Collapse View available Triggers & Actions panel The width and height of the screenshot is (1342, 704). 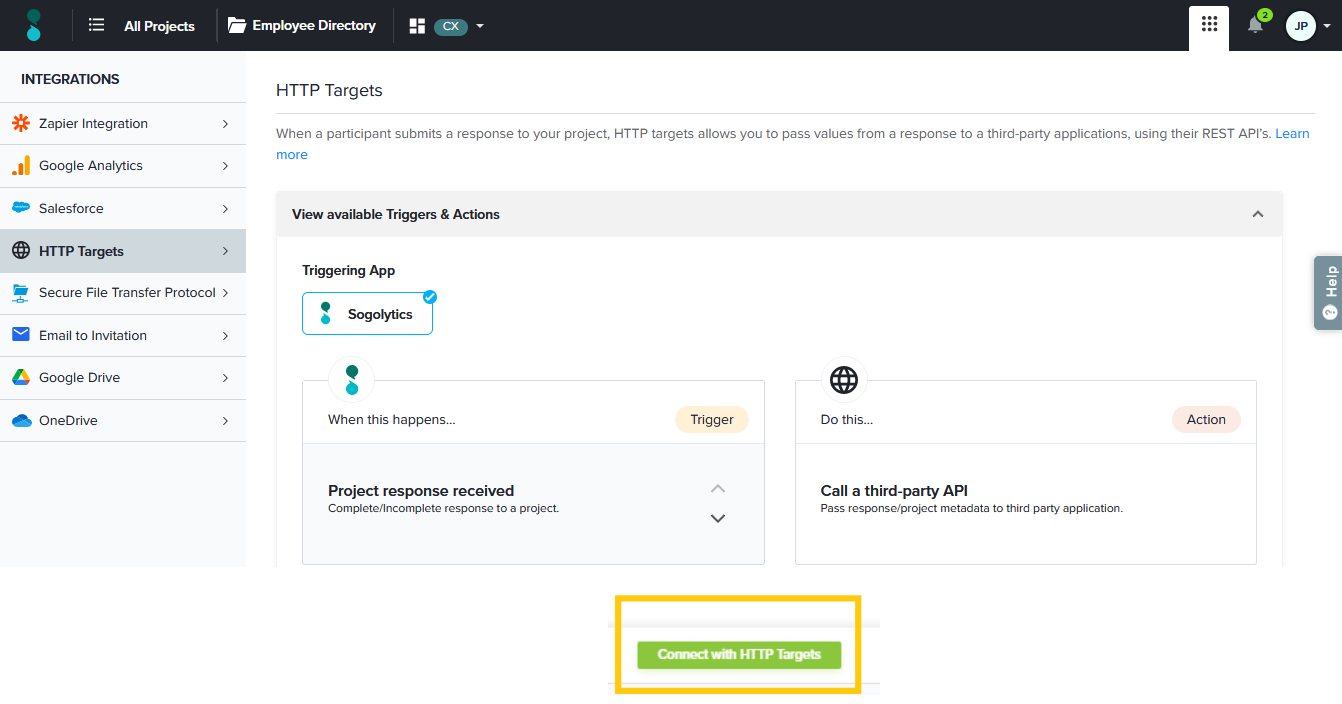1258,214
